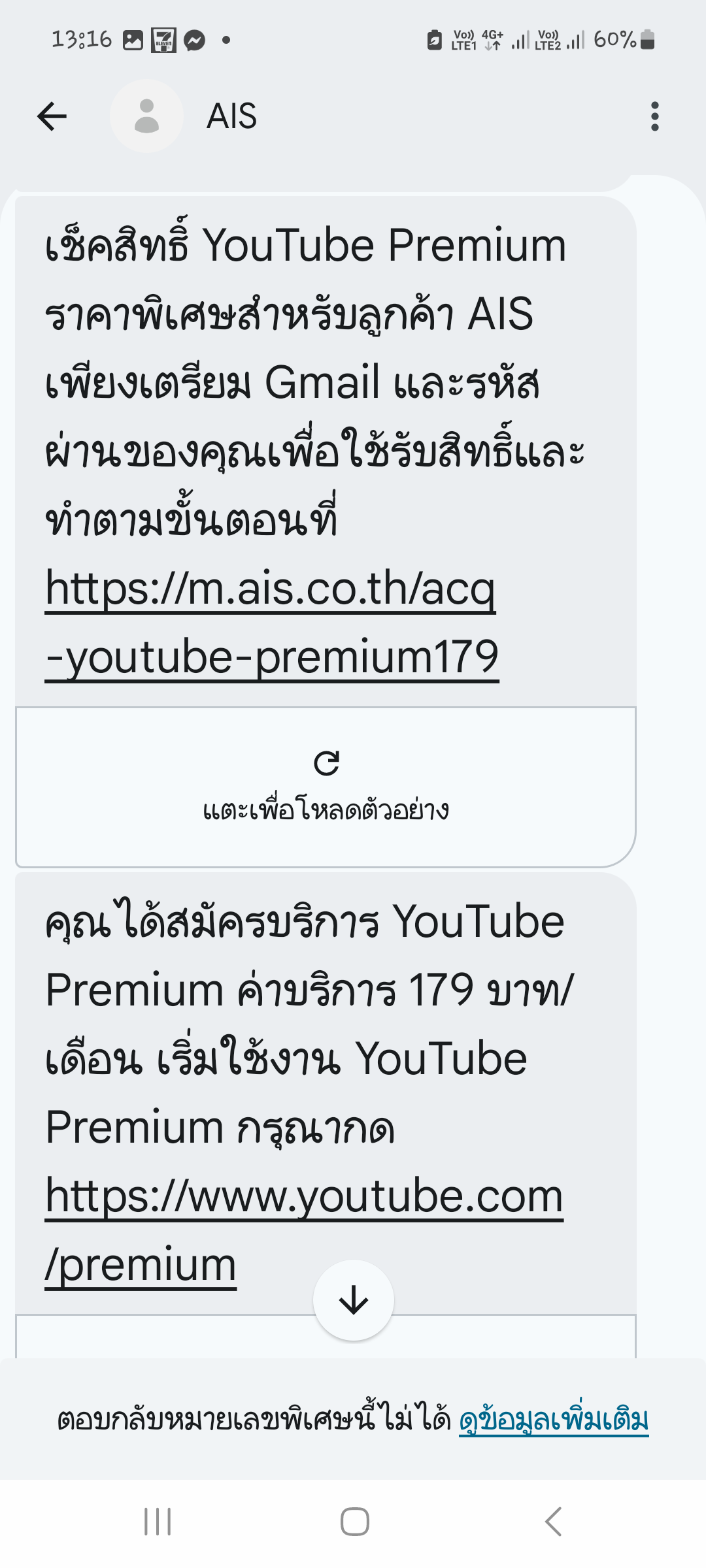Tap the system back navigation chevron

[x=553, y=1522]
